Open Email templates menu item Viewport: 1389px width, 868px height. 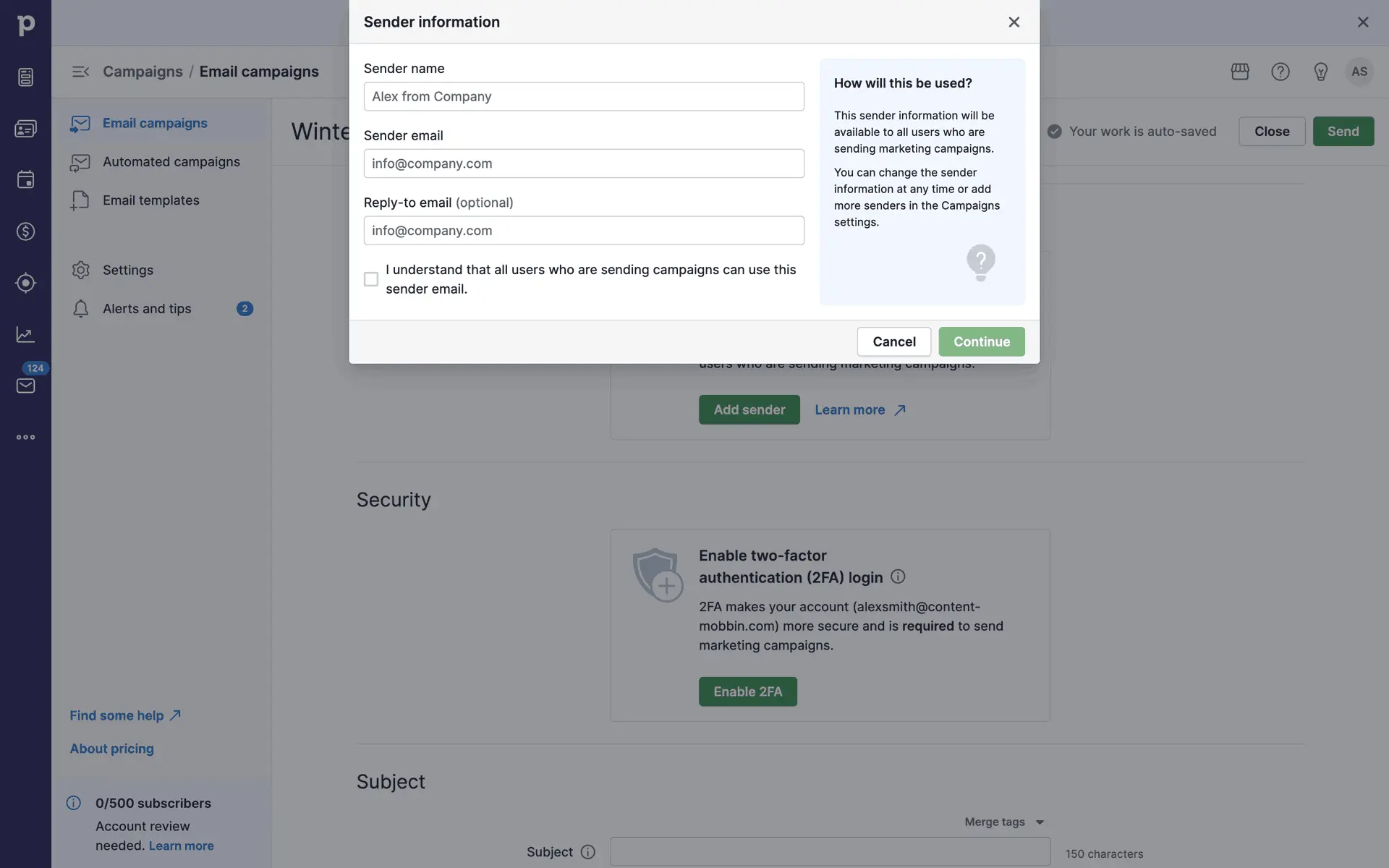pos(150,200)
